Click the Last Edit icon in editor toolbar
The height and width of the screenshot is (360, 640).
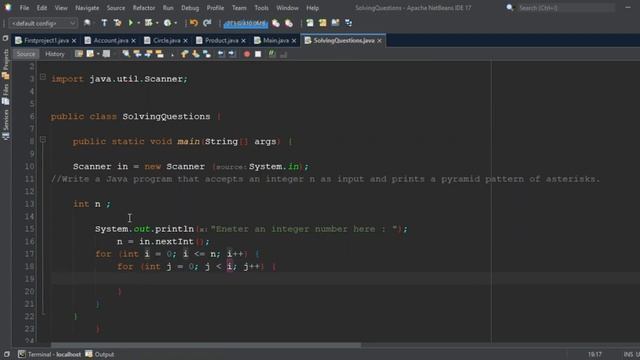pos(79,54)
